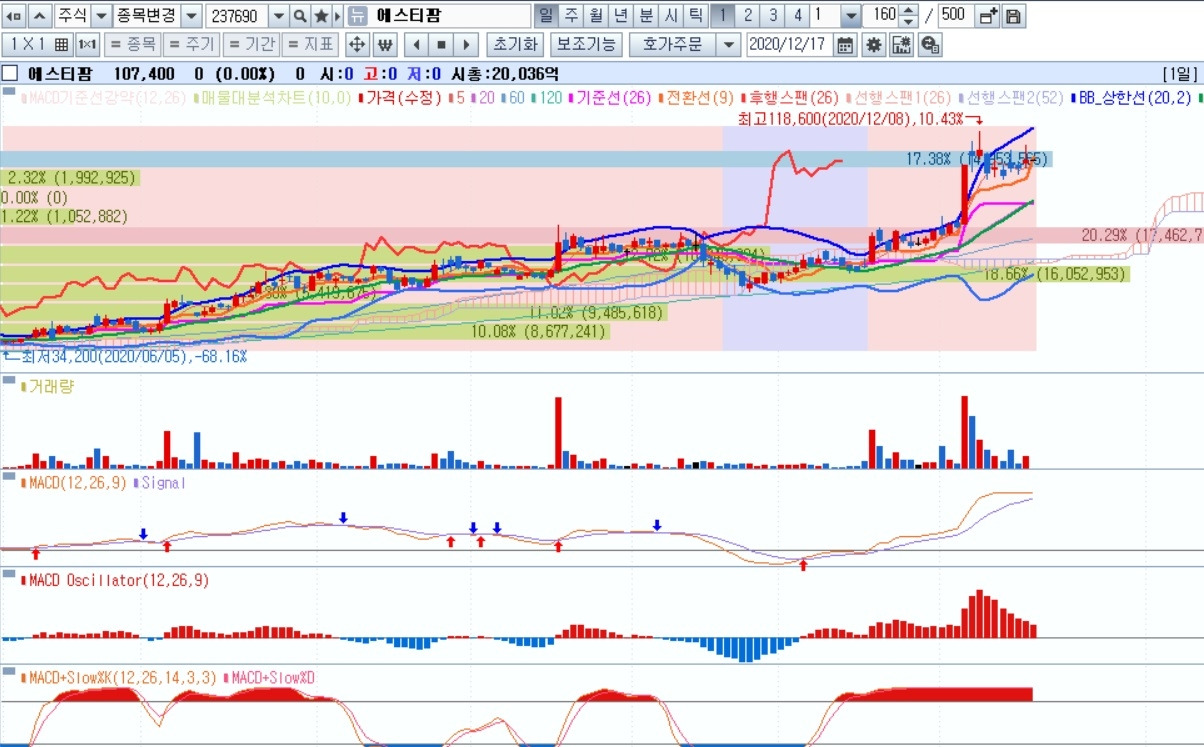
Task: Click the globe link icon
Action: coord(929,45)
